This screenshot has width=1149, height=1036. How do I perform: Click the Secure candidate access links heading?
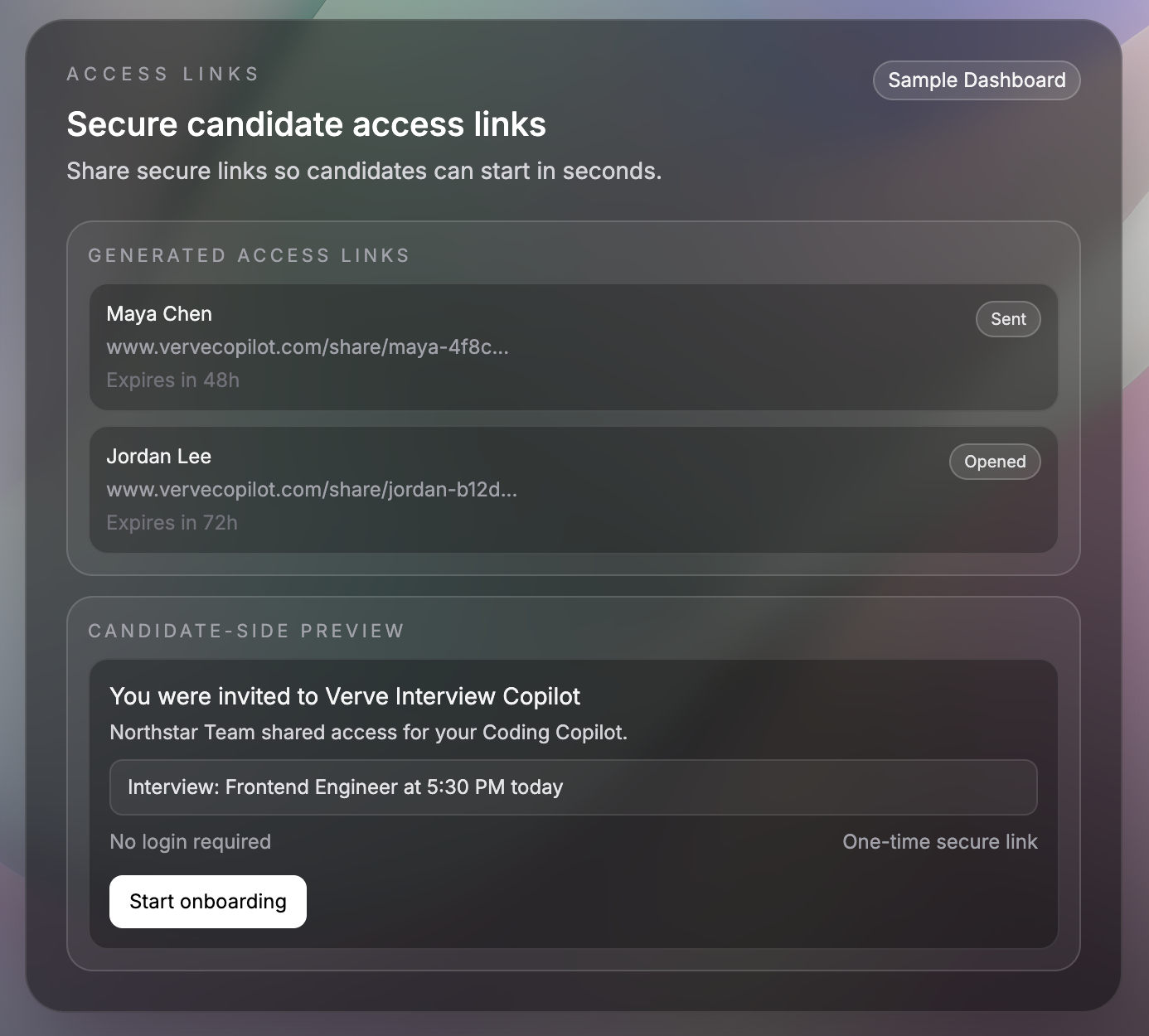point(307,124)
